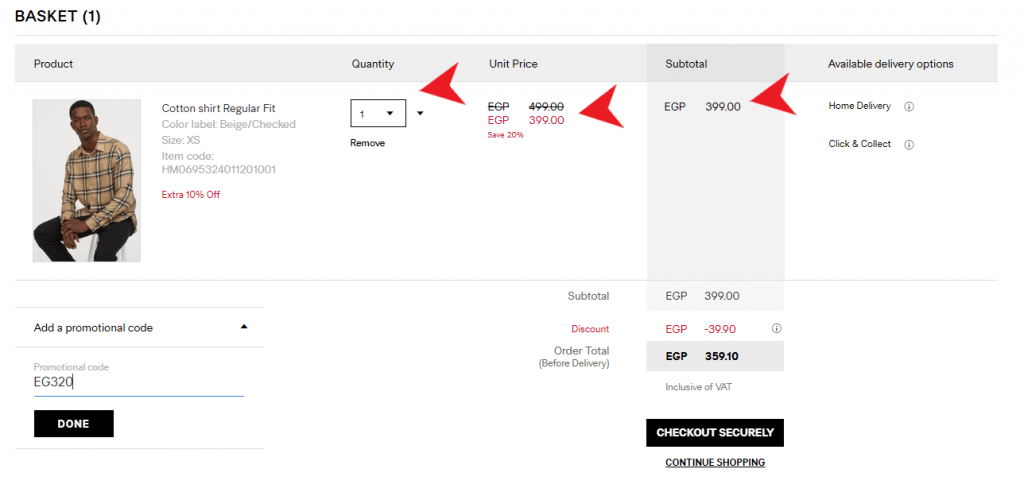Screen dimensions: 1024x496
Task: Collapse the Add a promotional code section
Action: click(244, 327)
